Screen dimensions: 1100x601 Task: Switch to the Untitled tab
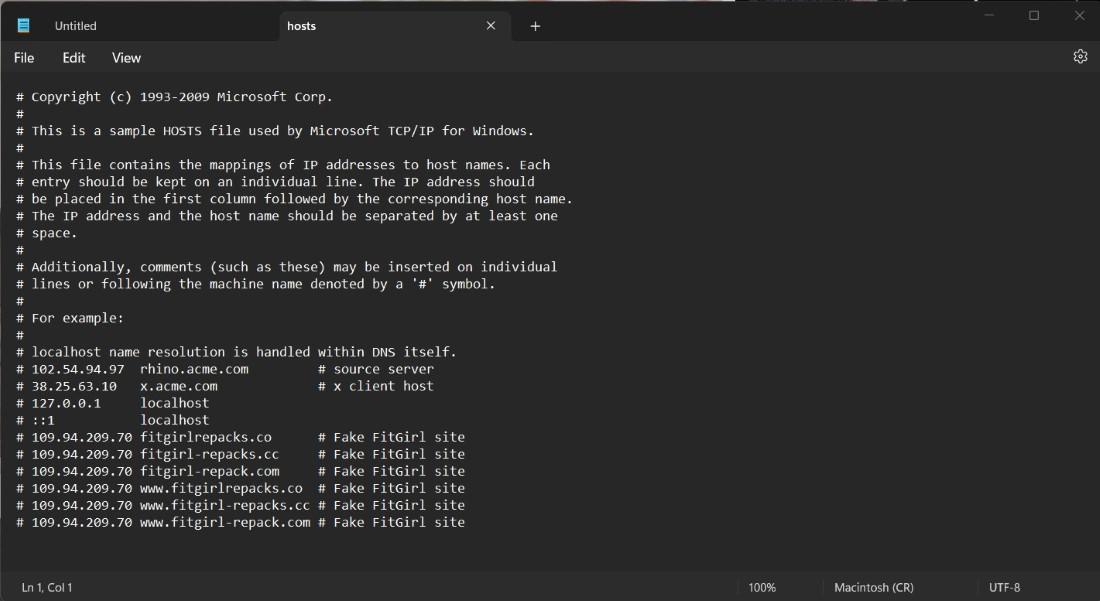tap(76, 26)
